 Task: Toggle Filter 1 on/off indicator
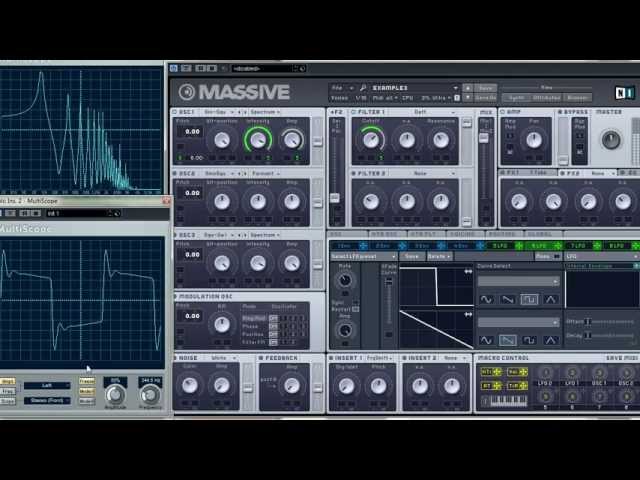pos(354,112)
